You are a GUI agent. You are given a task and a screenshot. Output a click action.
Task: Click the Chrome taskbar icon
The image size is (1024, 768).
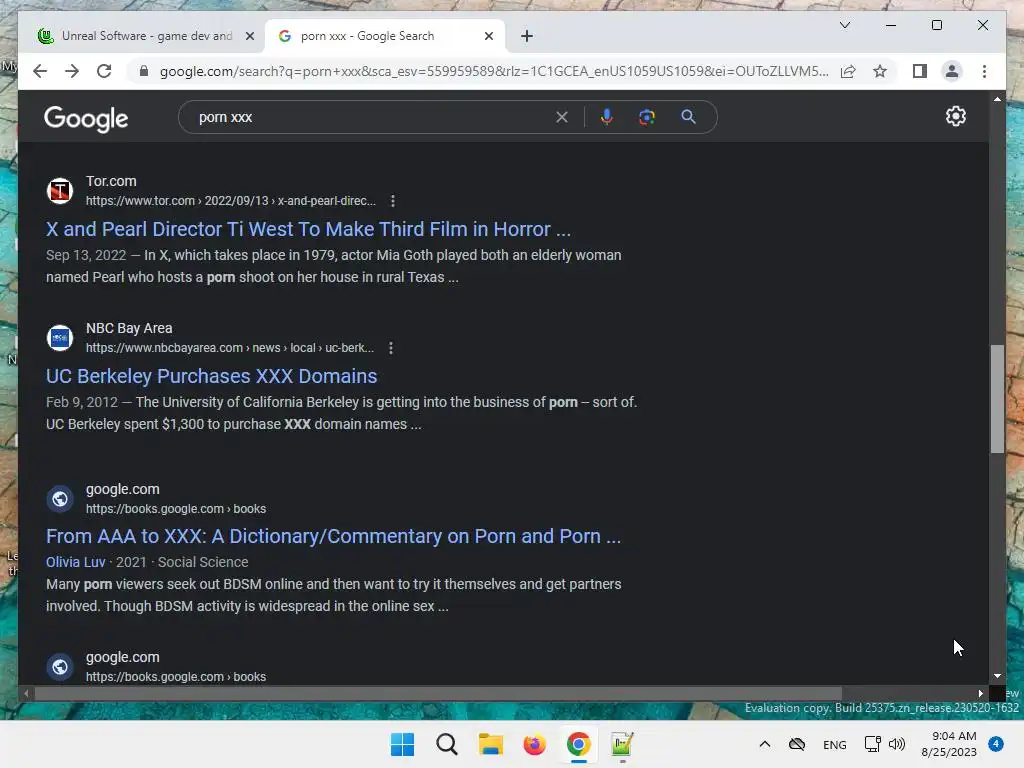579,744
